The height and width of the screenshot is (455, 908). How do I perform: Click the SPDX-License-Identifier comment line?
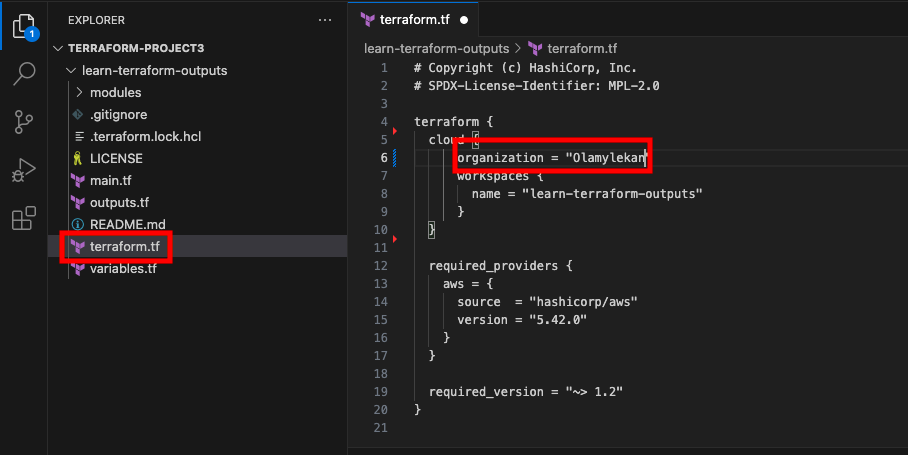(536, 86)
